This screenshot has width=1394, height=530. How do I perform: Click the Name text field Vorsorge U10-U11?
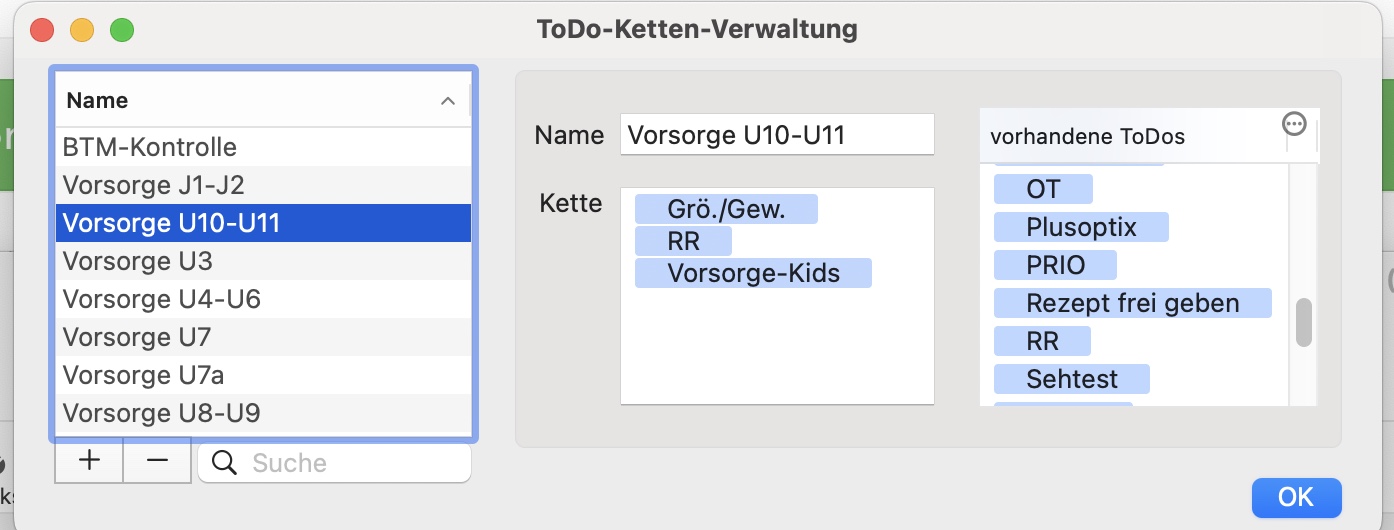coord(776,135)
